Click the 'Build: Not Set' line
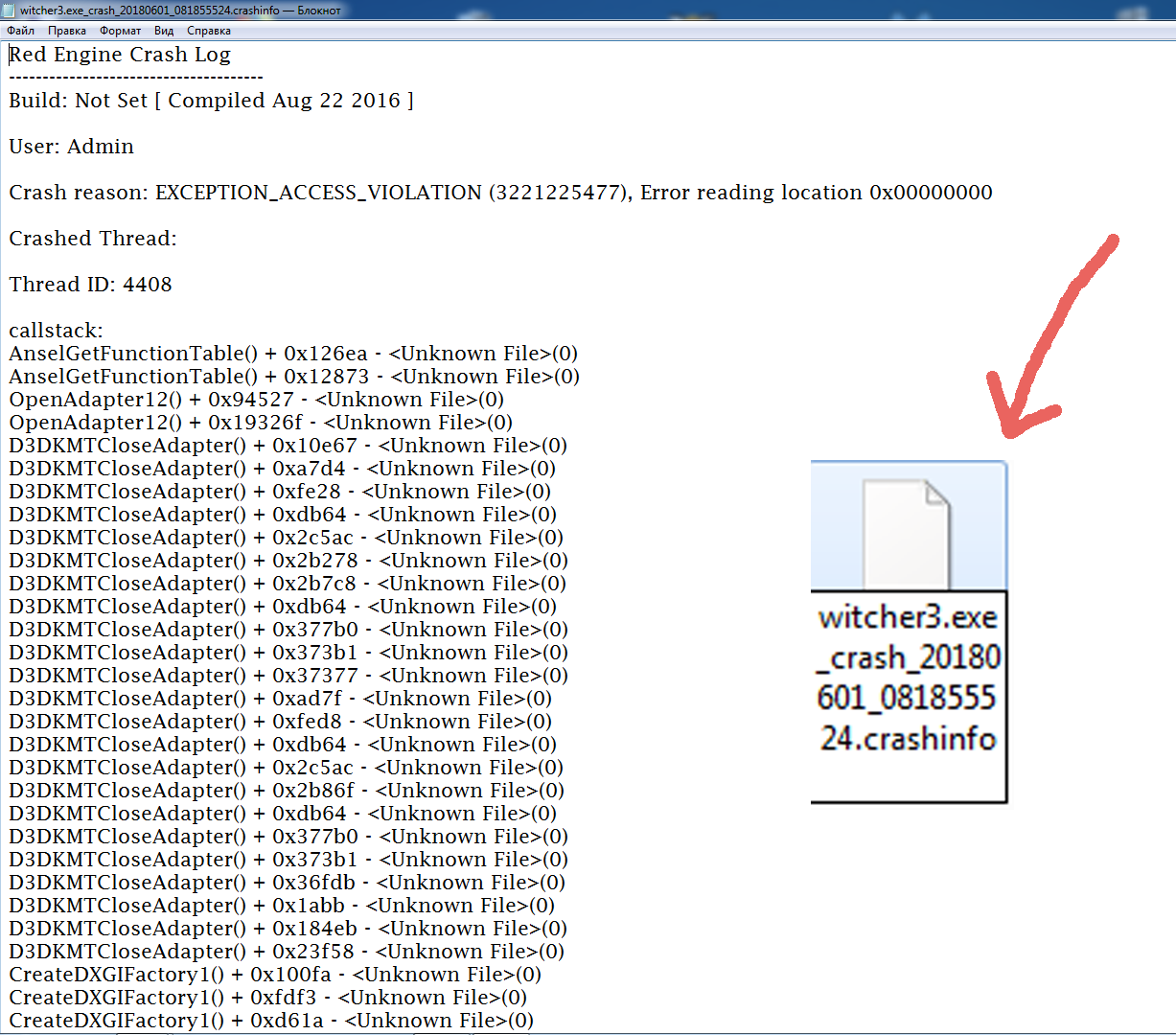Screen dimensions: 1176x1035 click(211, 101)
